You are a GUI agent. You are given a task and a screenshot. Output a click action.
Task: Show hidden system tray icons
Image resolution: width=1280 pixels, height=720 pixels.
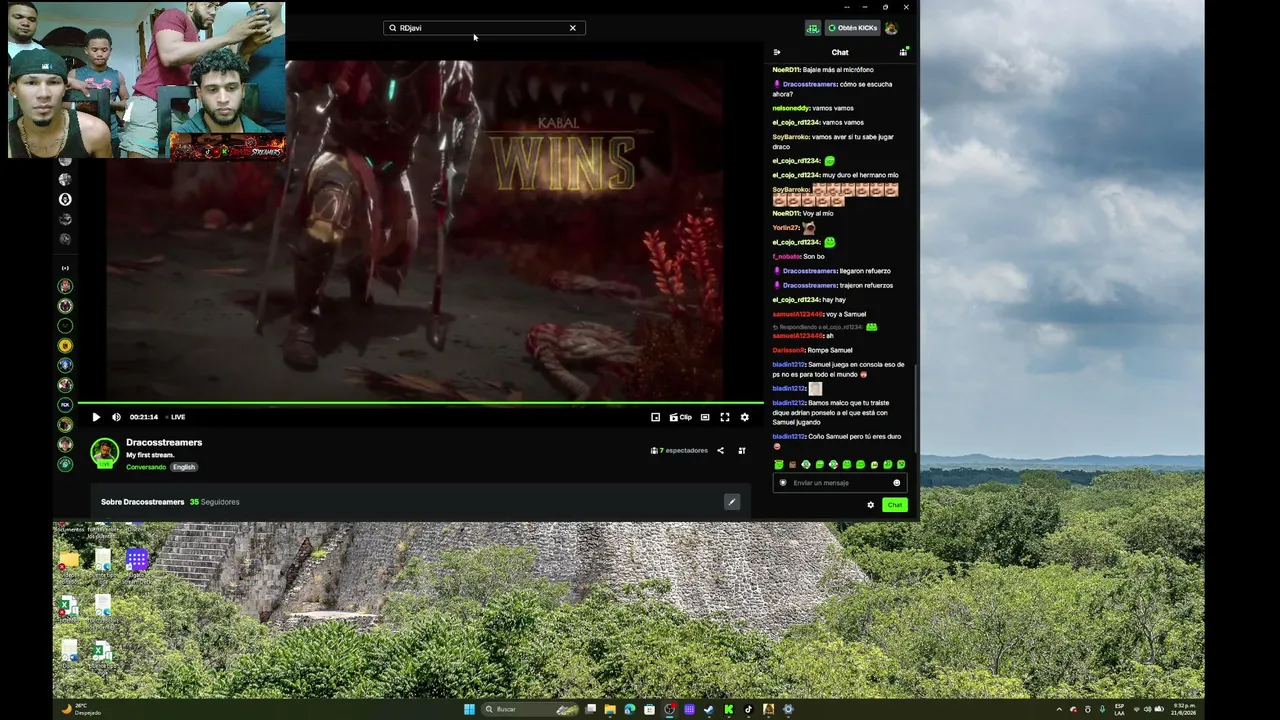click(1060, 709)
